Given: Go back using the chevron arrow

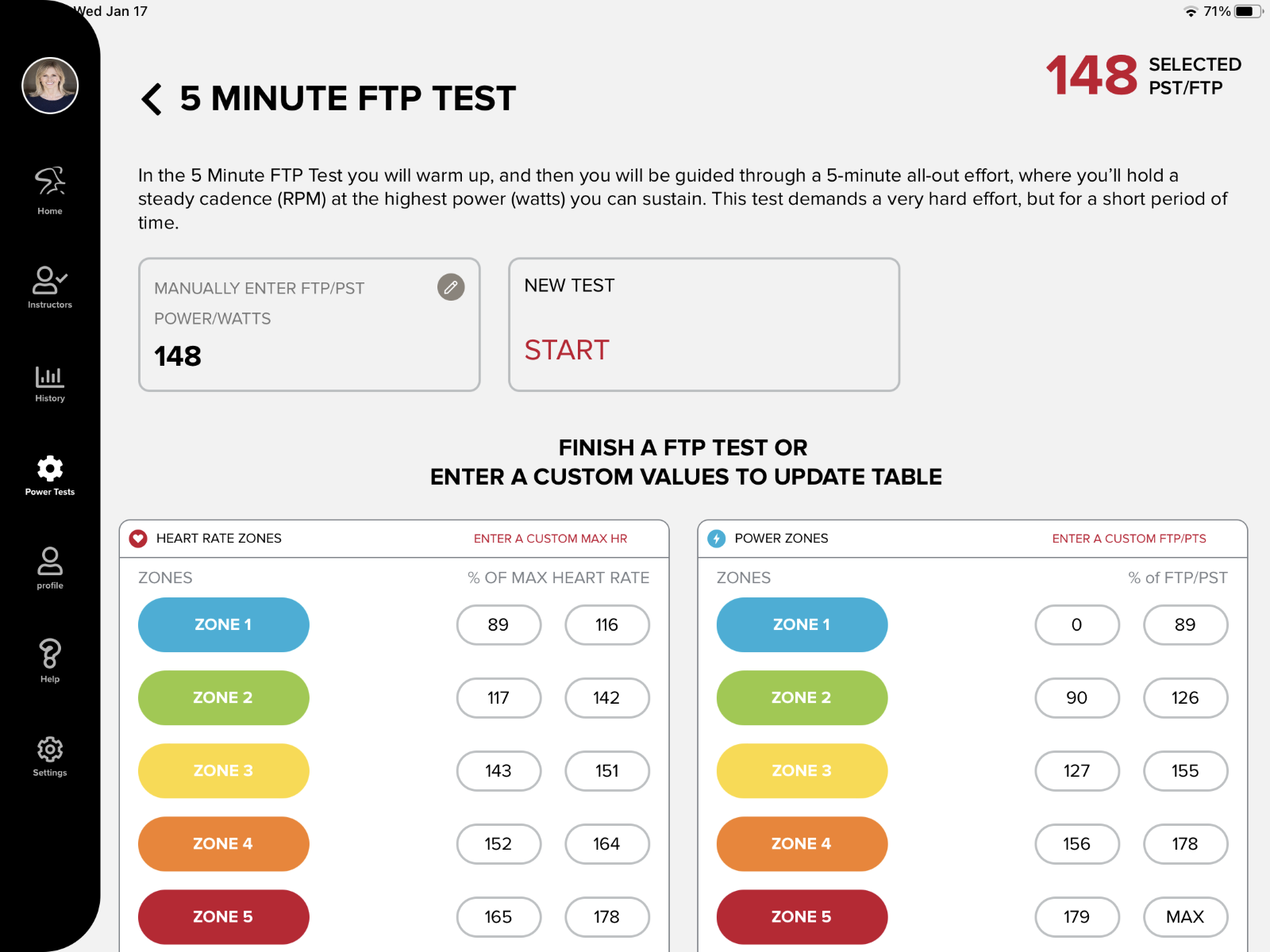Looking at the screenshot, I should pos(152,99).
